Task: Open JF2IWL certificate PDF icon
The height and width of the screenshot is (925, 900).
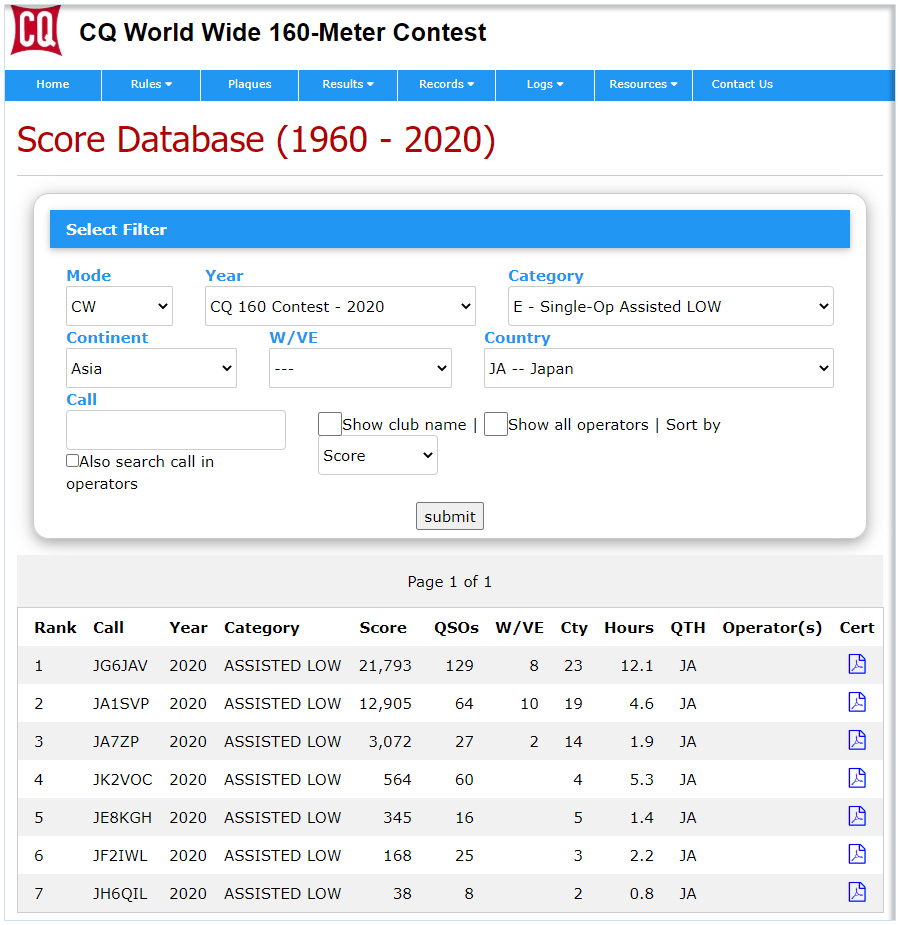Action: click(x=857, y=855)
